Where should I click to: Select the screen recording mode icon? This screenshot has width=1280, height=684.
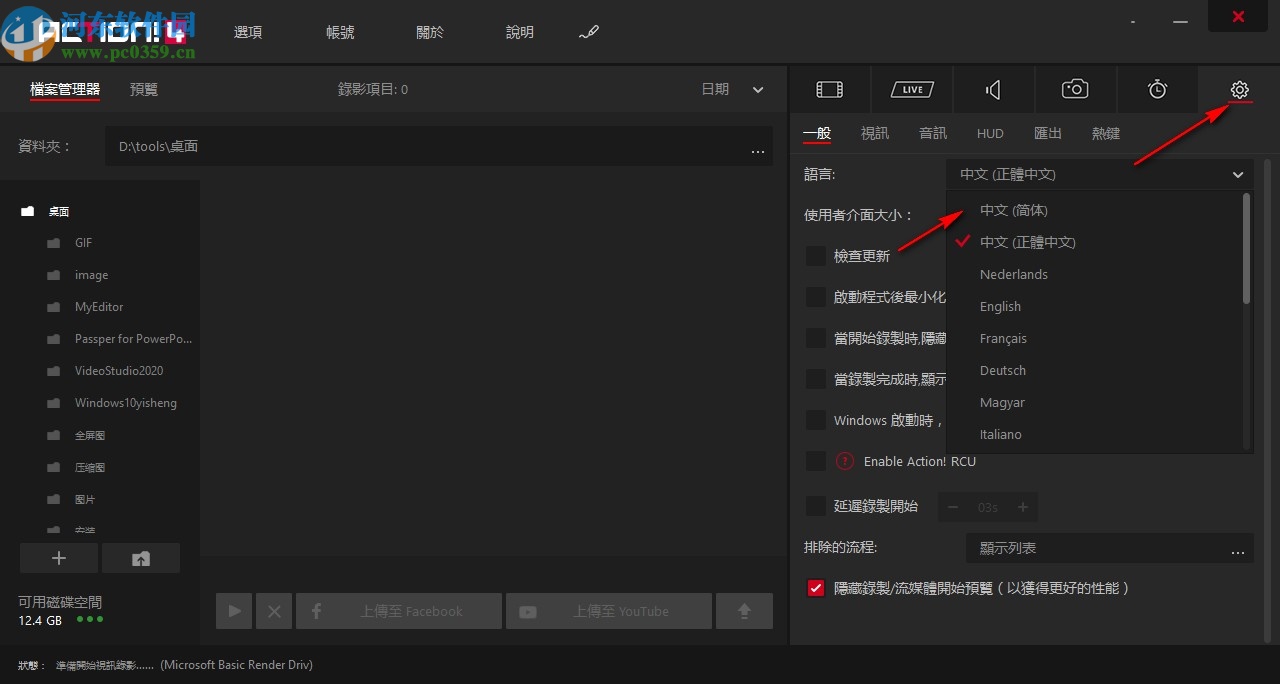(829, 89)
